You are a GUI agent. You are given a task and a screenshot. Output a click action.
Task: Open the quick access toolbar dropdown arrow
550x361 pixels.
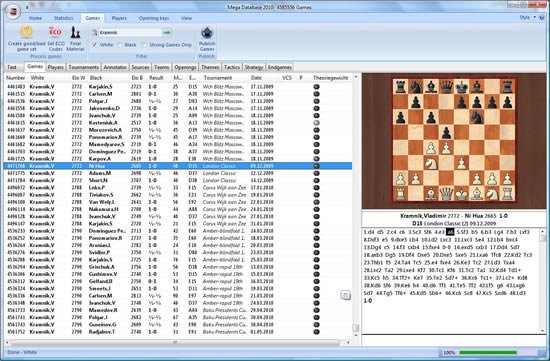tap(27, 7)
